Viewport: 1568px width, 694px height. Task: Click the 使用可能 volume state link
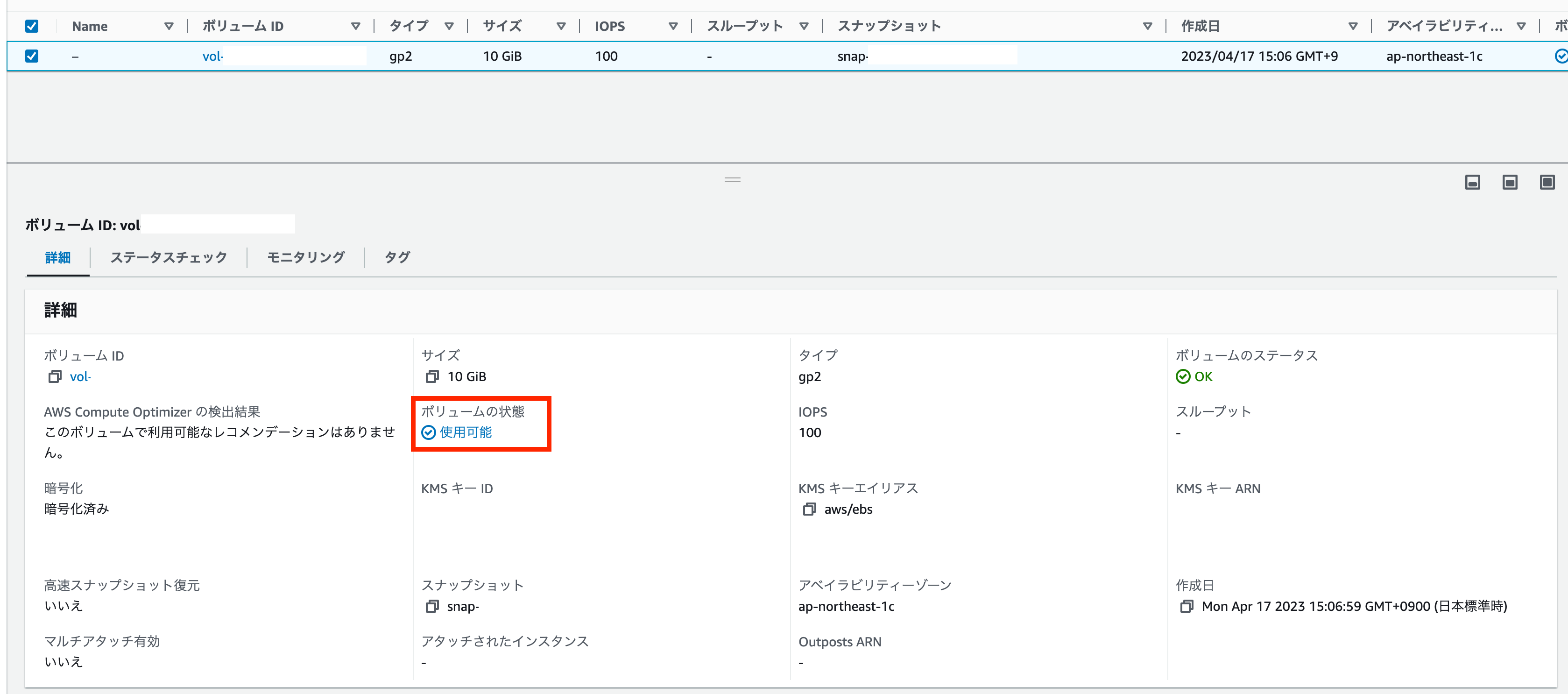click(466, 432)
